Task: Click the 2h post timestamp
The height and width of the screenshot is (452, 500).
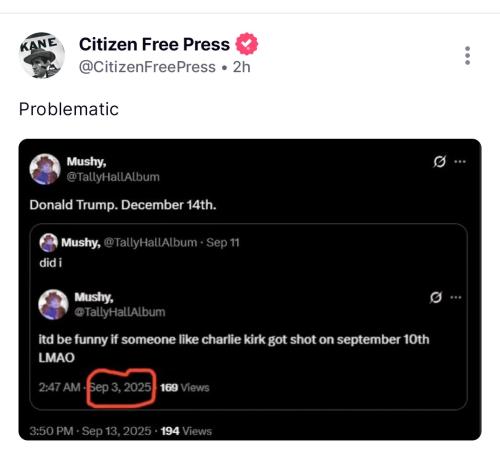Action: (x=241, y=67)
